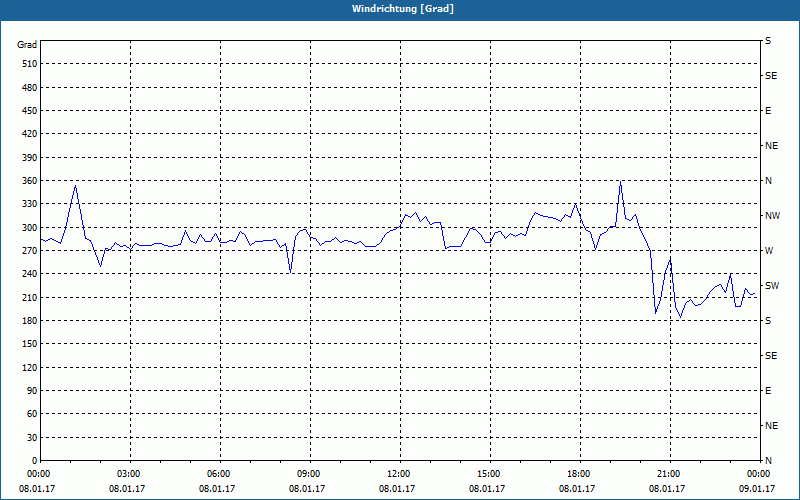Select the 240 axis value
Image resolution: width=800 pixels, height=500 pixels.
point(30,274)
